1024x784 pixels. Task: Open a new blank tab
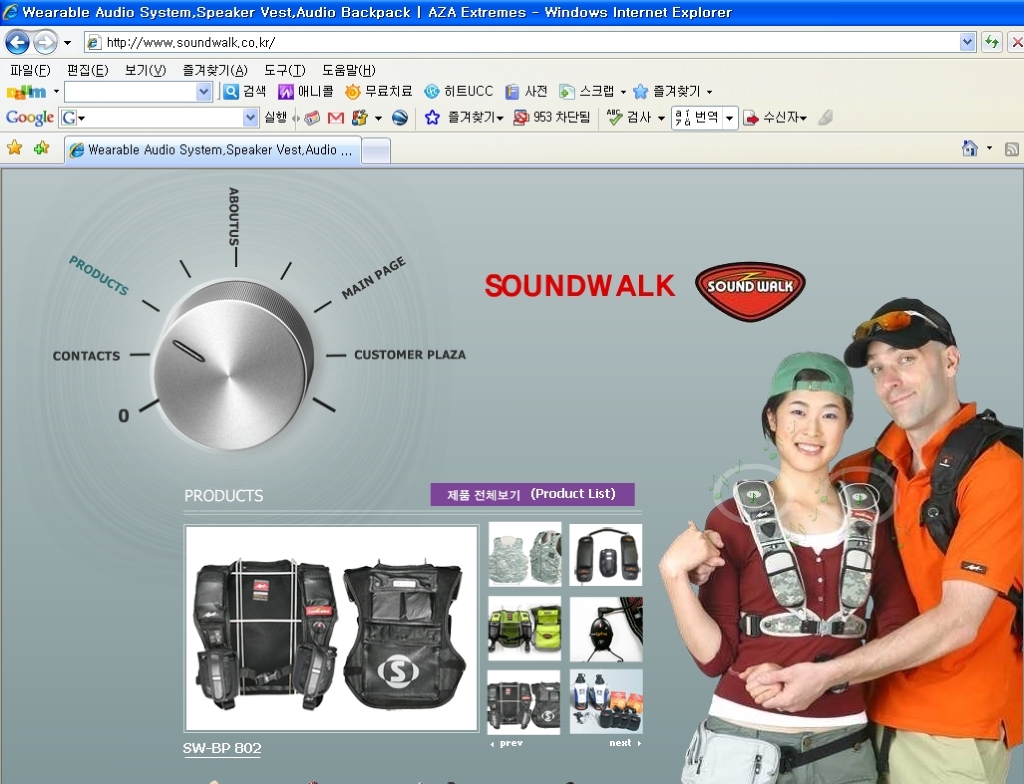[x=376, y=150]
